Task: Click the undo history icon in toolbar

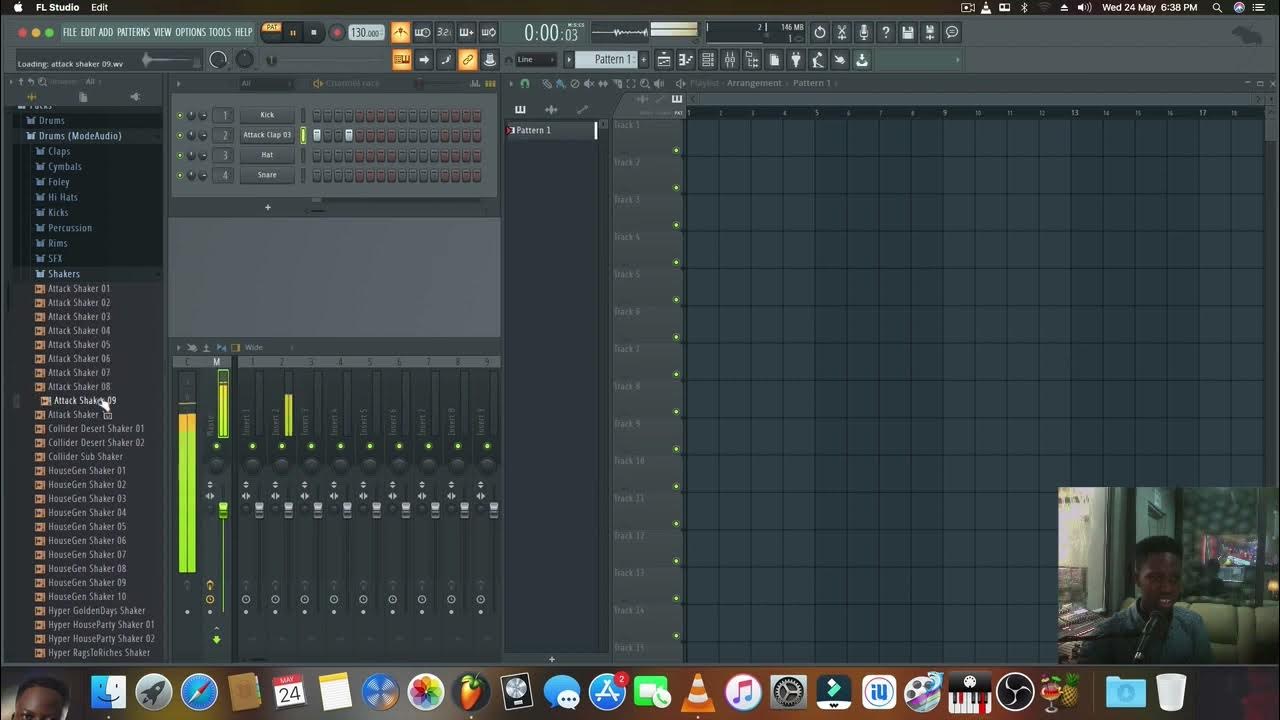Action: (819, 33)
